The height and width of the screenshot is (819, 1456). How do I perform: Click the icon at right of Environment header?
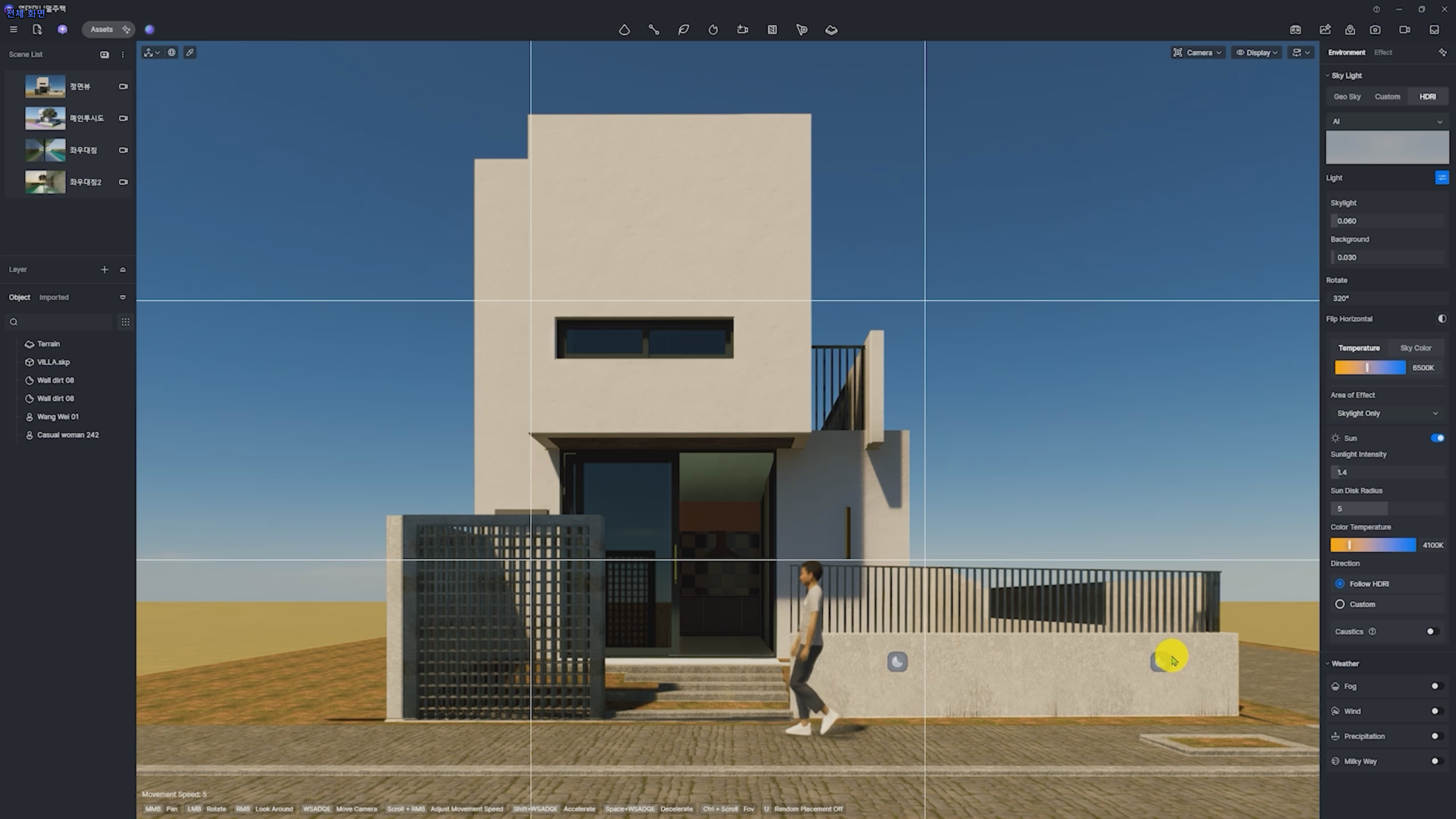(x=1443, y=52)
